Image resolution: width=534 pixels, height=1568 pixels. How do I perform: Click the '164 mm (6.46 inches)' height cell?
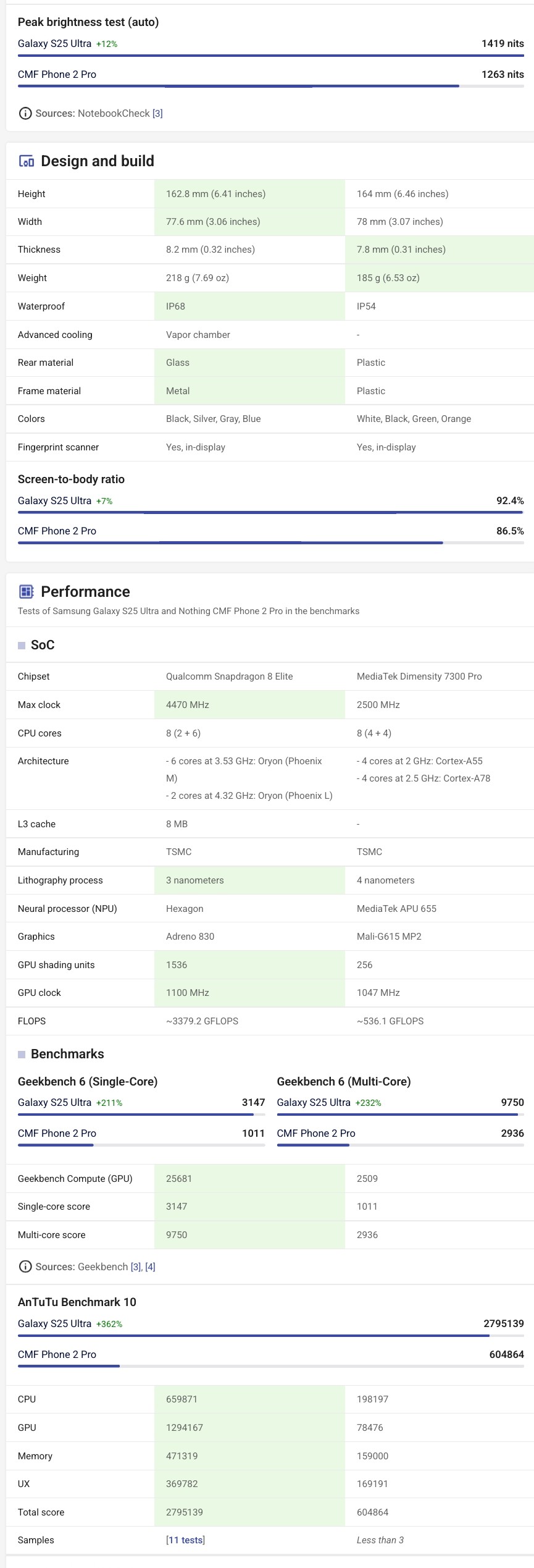pos(440,194)
